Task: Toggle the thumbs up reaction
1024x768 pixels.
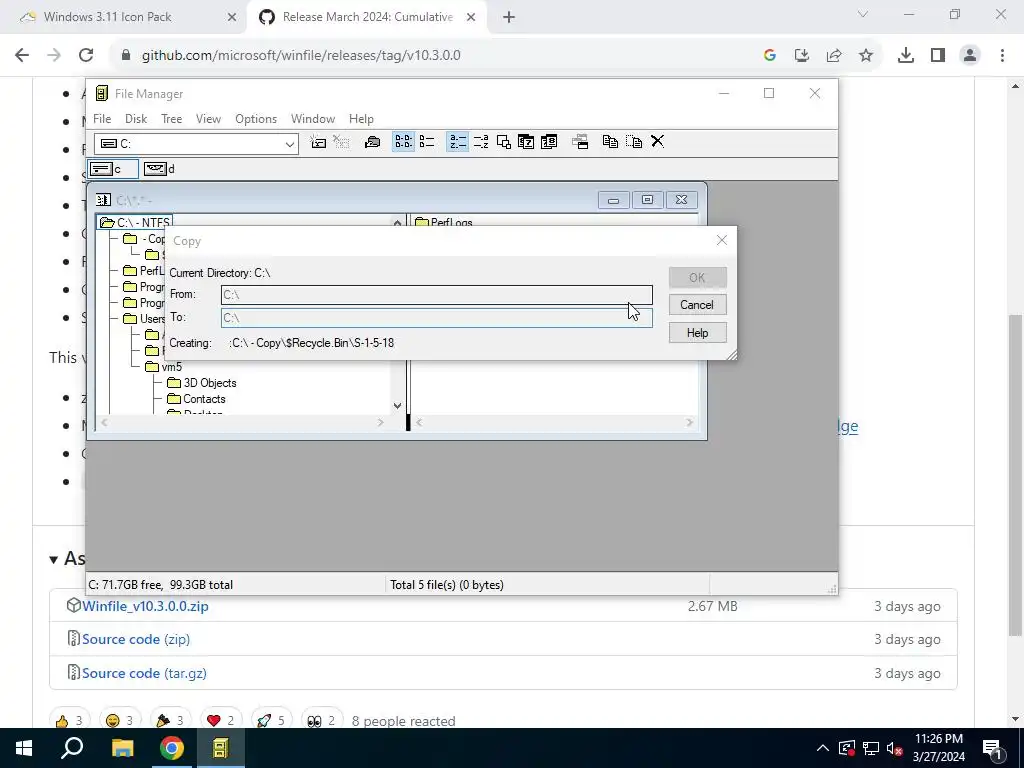Action: [69, 721]
